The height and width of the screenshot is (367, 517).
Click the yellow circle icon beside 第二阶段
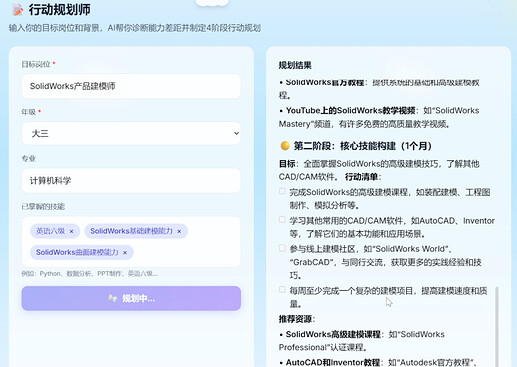(x=285, y=146)
